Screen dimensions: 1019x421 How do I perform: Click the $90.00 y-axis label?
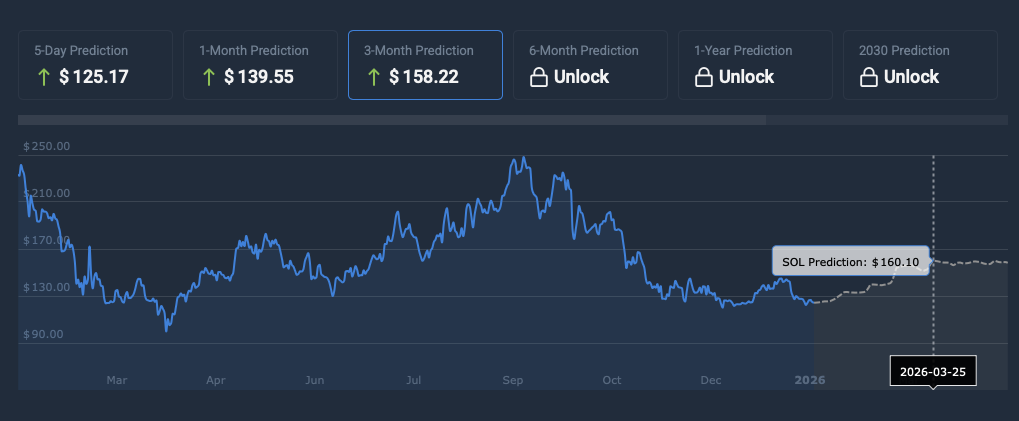click(44, 335)
